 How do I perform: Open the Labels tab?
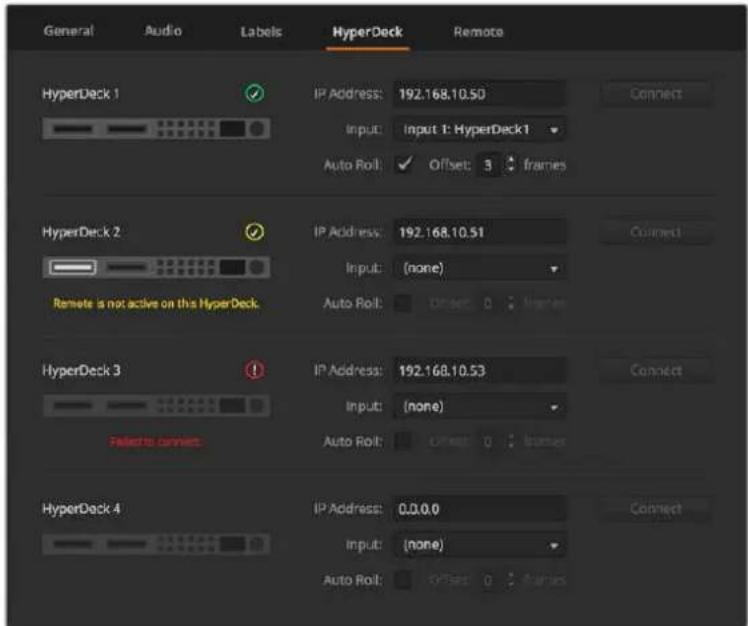[x=261, y=32]
